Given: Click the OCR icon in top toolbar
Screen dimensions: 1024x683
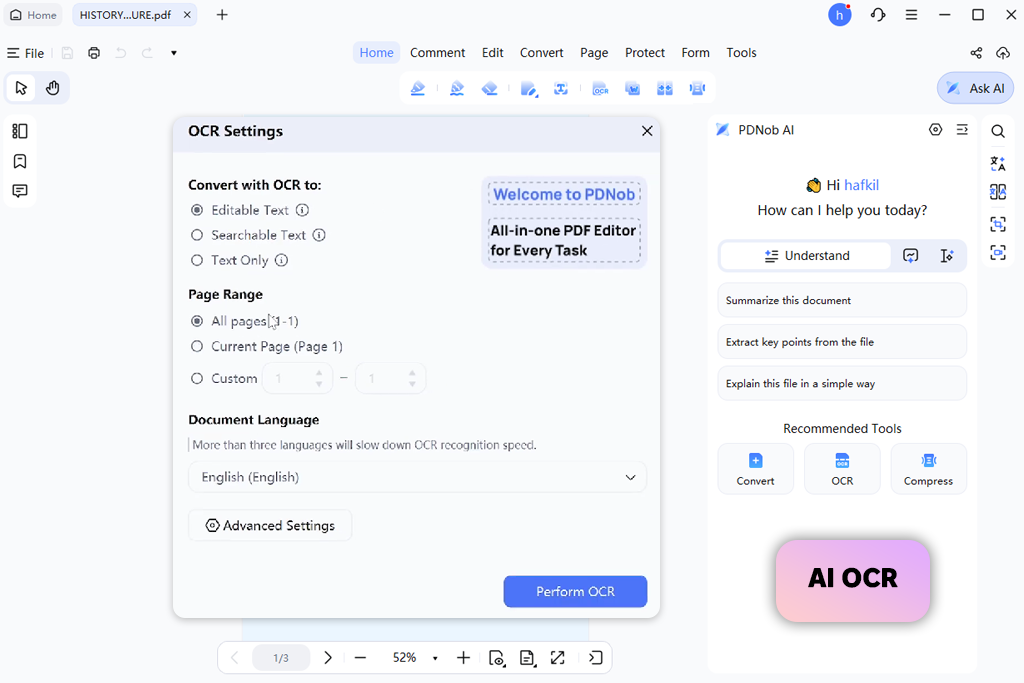Looking at the screenshot, I should [x=600, y=89].
